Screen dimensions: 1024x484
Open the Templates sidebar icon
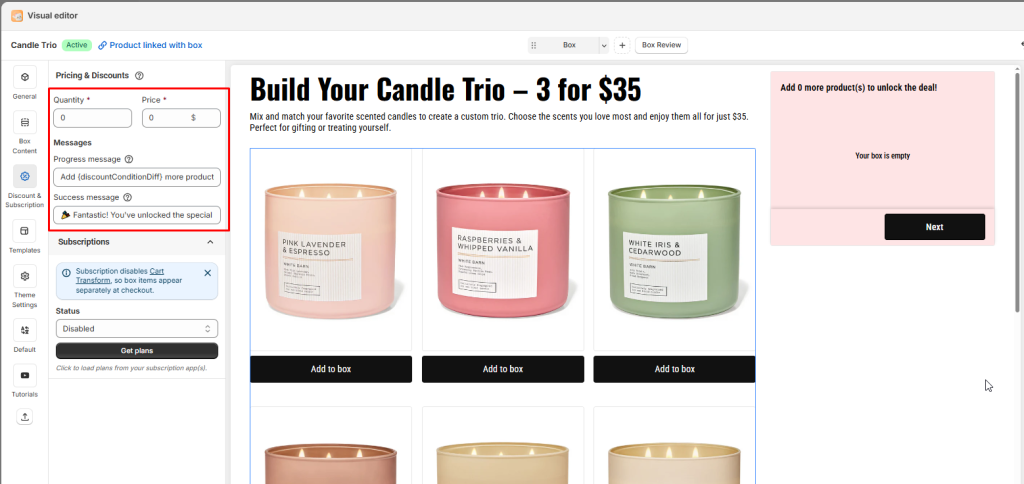[x=25, y=231]
